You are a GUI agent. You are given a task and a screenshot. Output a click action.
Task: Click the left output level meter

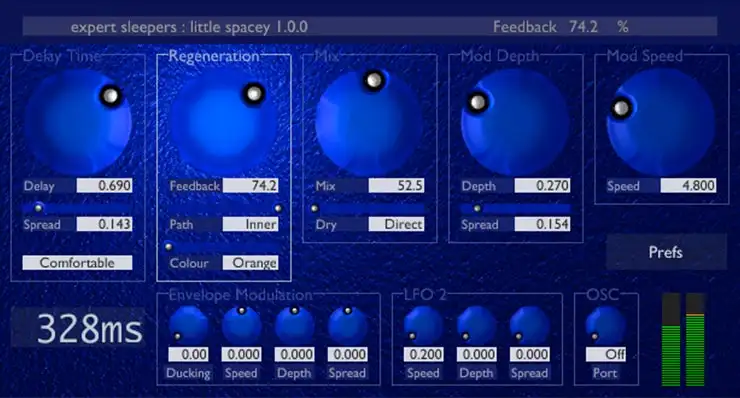click(671, 339)
